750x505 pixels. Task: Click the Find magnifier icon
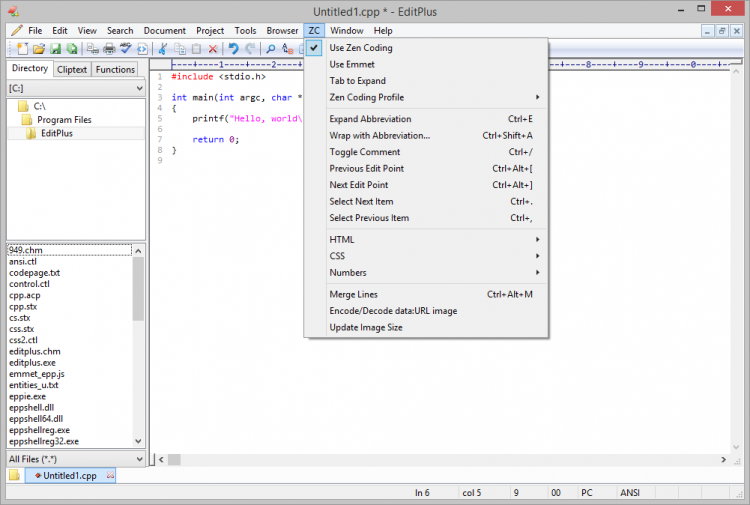[270, 48]
